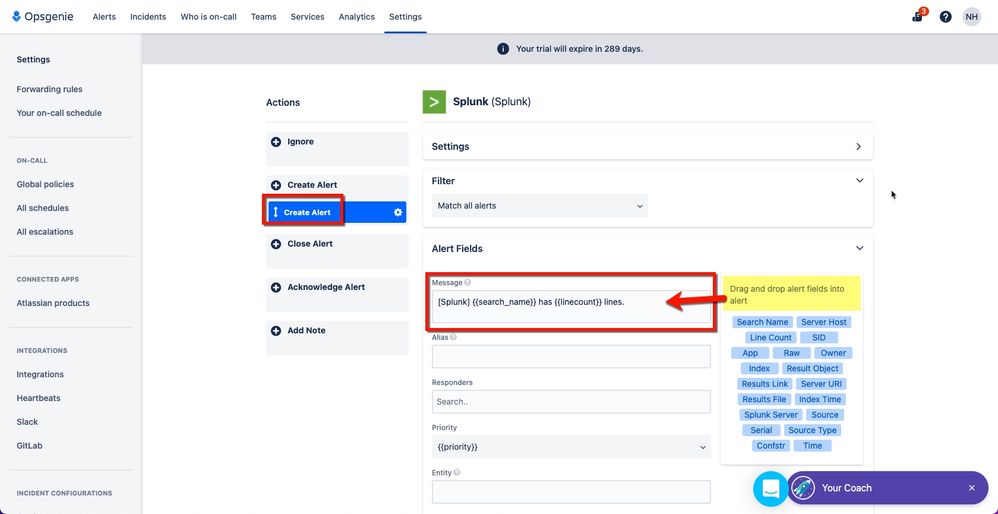Open Heartbeats in sidebar

(39, 398)
